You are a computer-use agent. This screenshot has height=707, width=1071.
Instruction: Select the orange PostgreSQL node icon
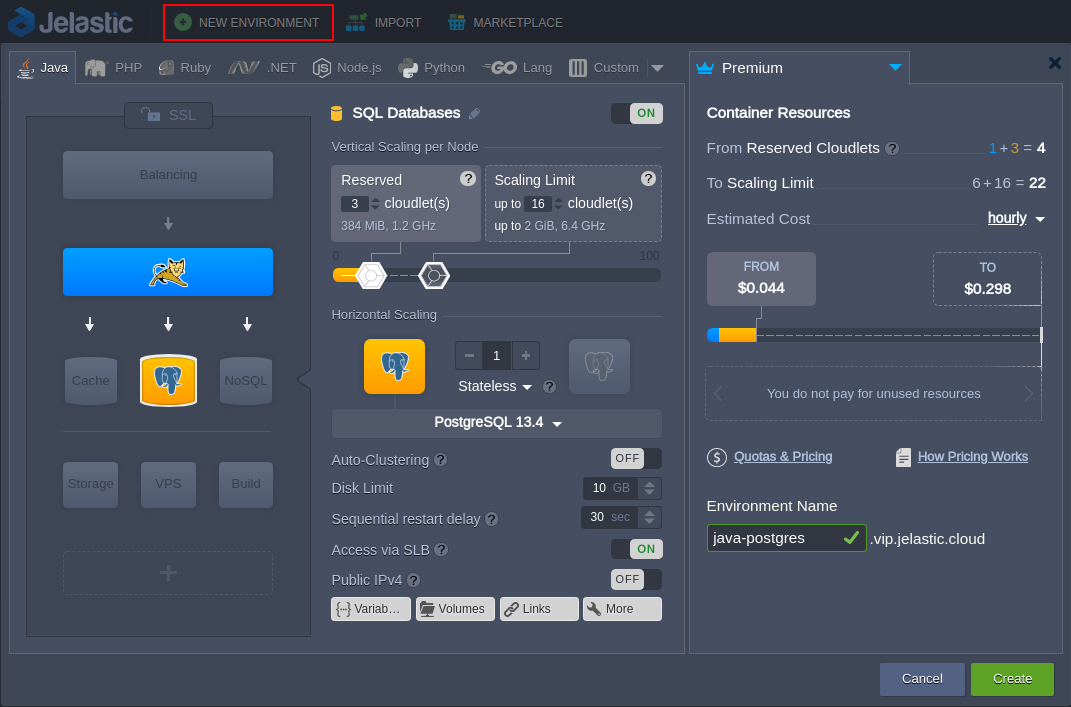pos(394,366)
